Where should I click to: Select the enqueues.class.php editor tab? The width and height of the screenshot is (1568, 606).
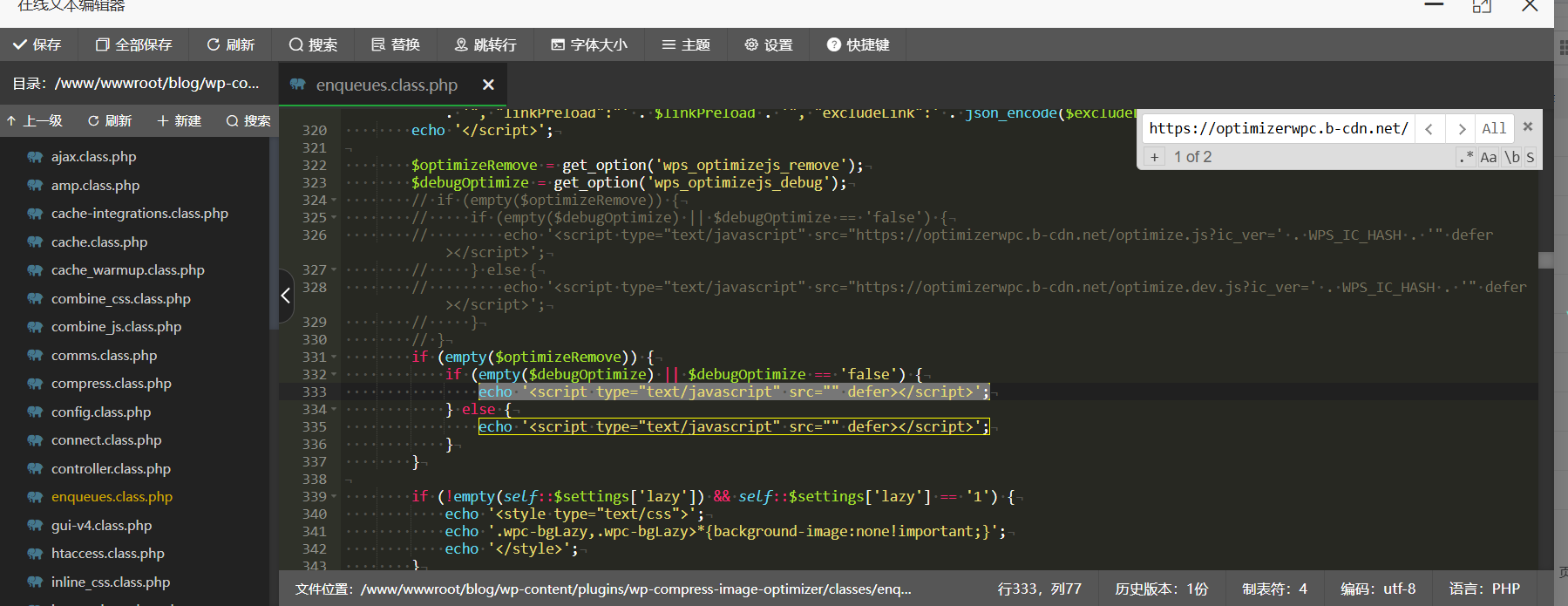(x=386, y=85)
